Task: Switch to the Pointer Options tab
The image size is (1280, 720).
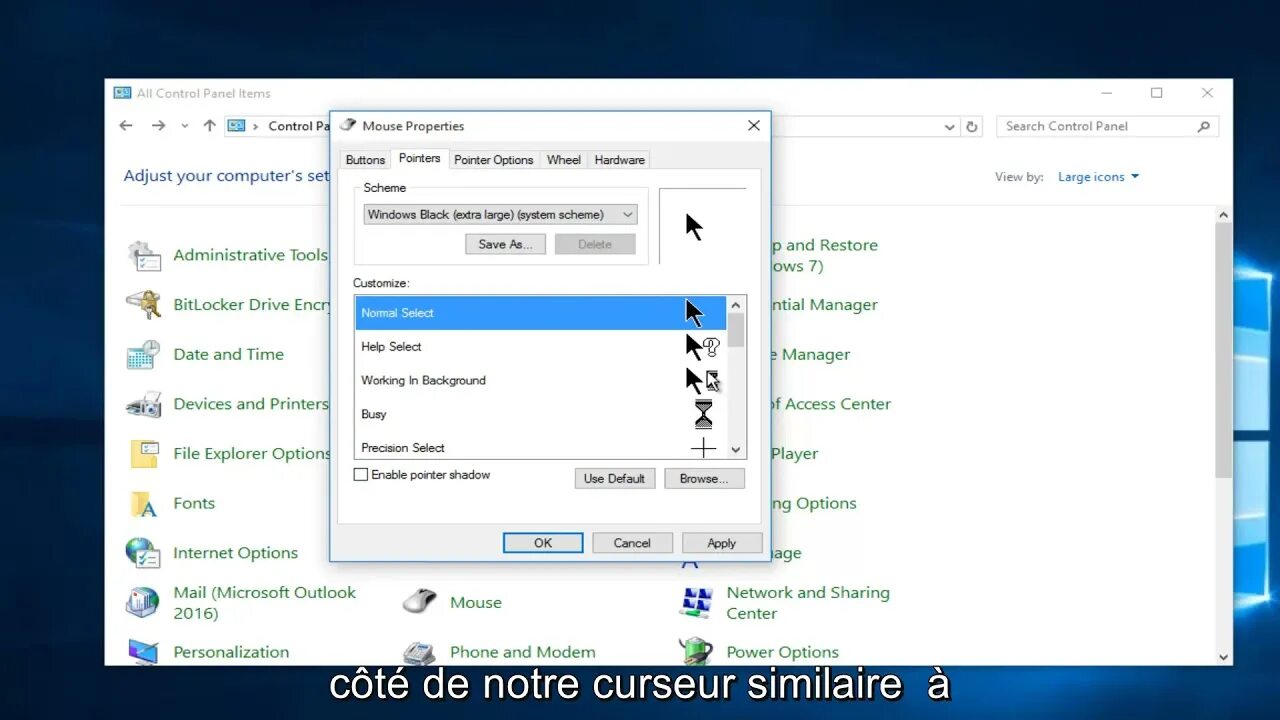Action: (493, 160)
